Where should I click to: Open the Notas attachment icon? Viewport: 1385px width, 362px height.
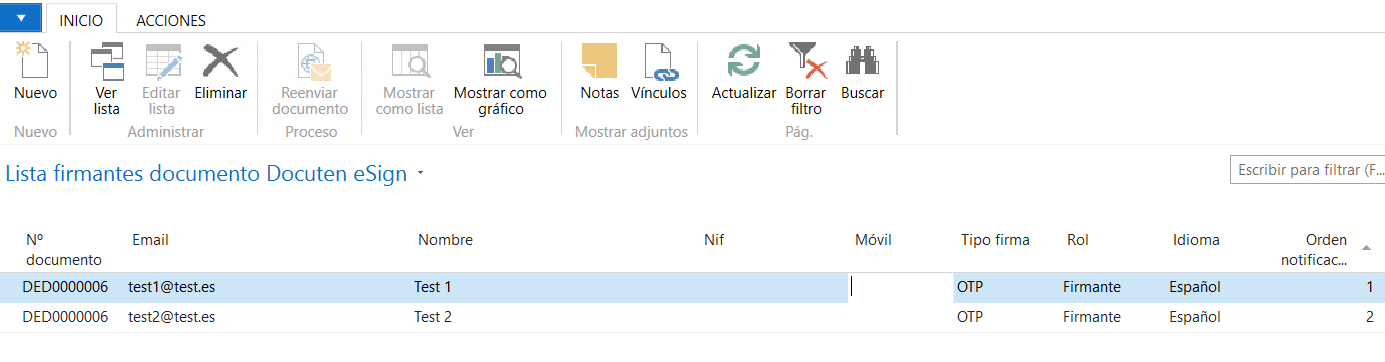tap(599, 62)
